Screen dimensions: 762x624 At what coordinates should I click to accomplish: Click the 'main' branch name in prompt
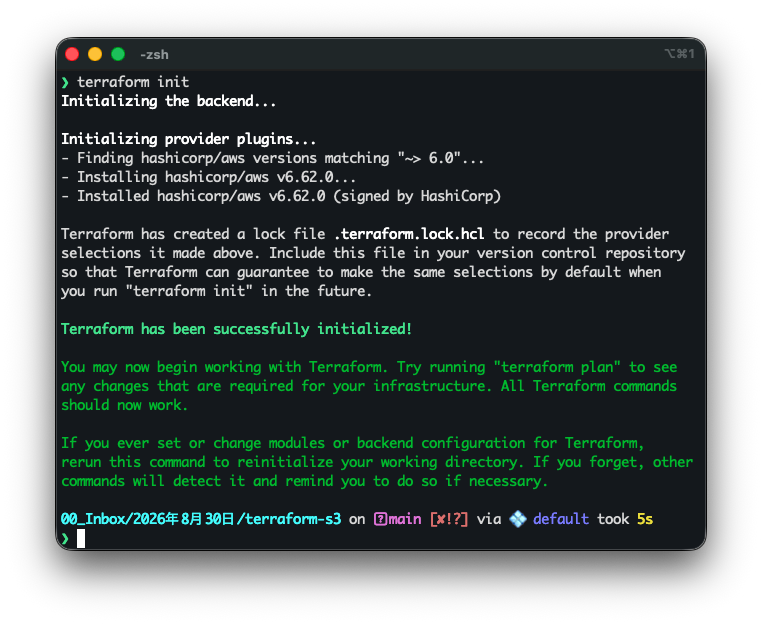point(405,519)
